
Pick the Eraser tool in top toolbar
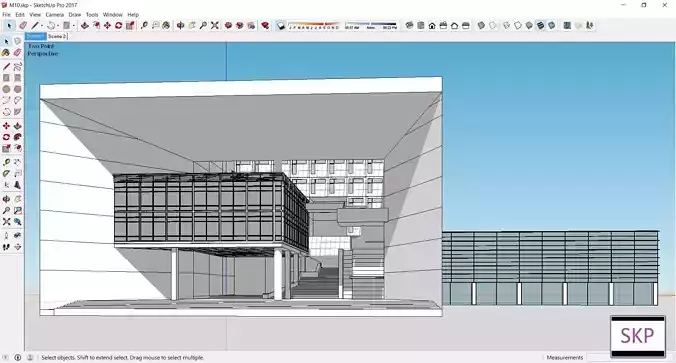pos(23,26)
